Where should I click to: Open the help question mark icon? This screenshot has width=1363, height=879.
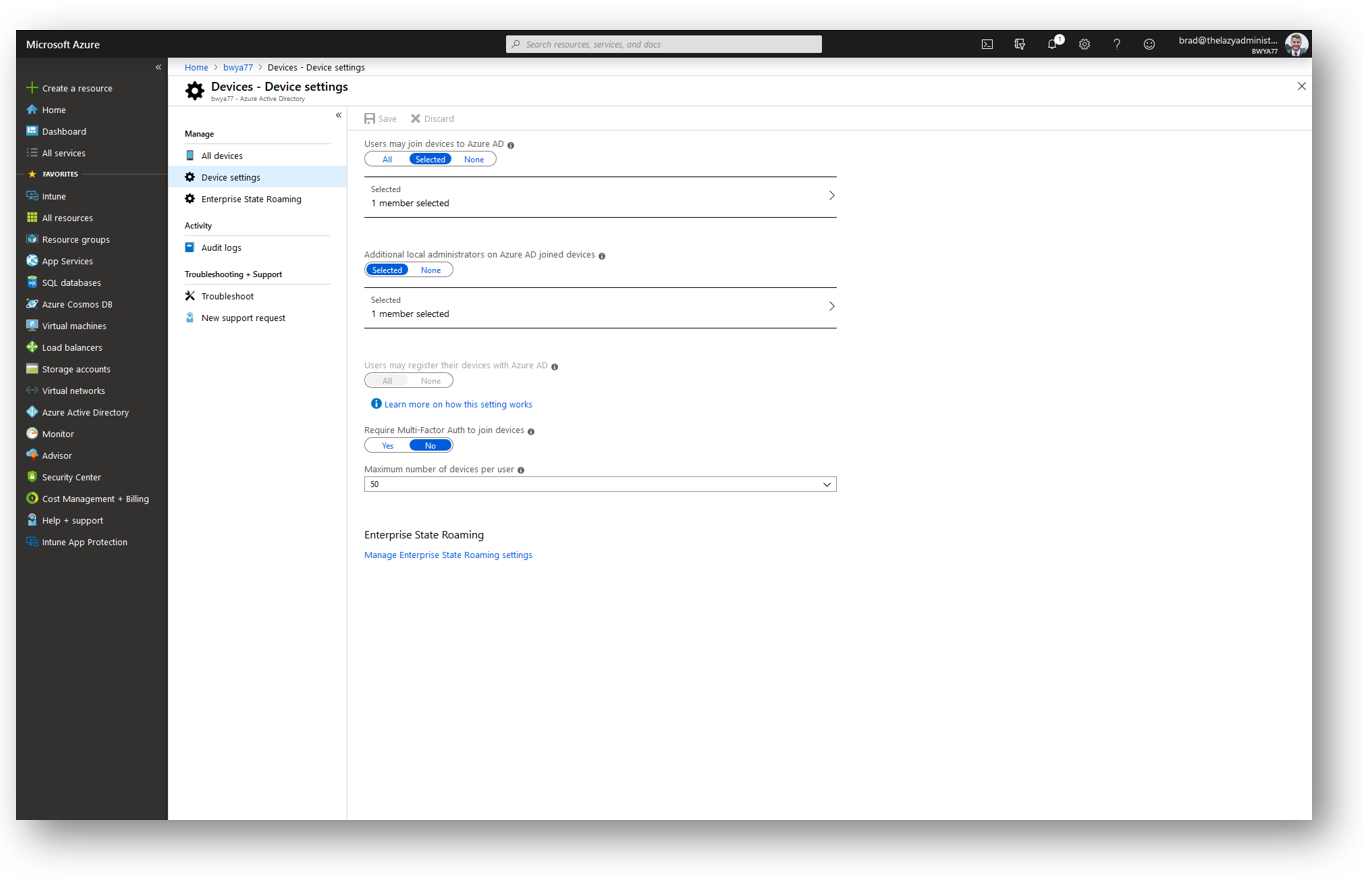point(1117,44)
